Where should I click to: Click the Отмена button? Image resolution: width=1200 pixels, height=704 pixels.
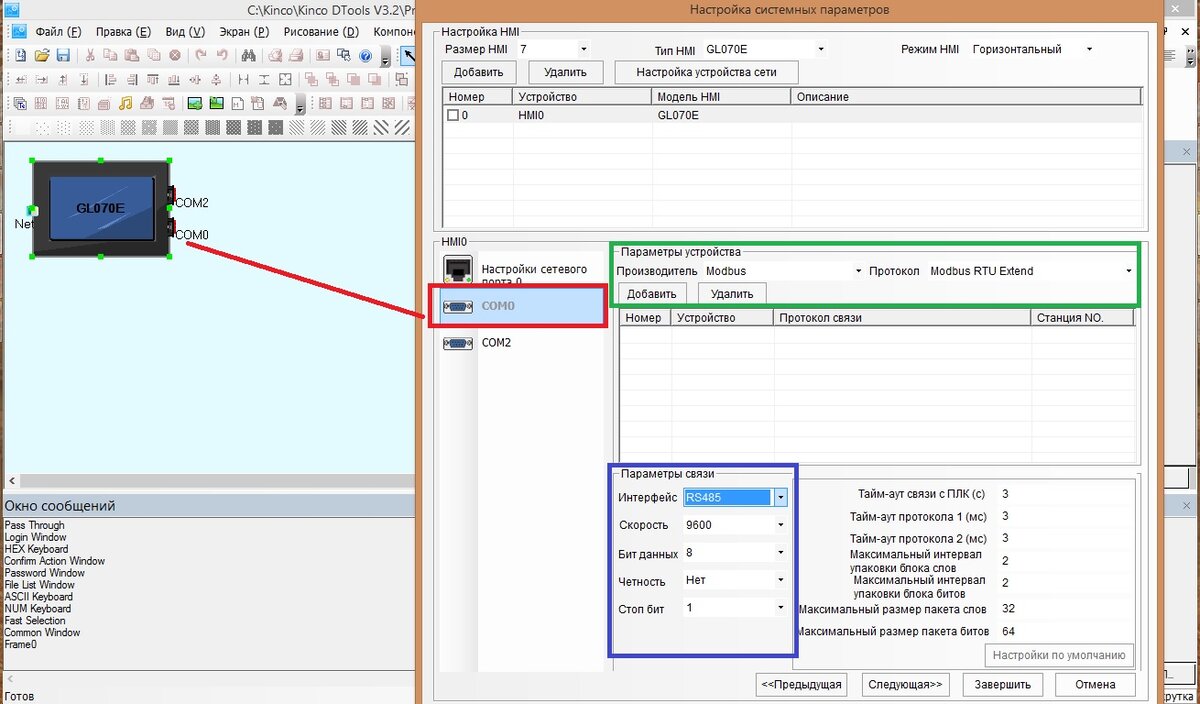(1095, 685)
